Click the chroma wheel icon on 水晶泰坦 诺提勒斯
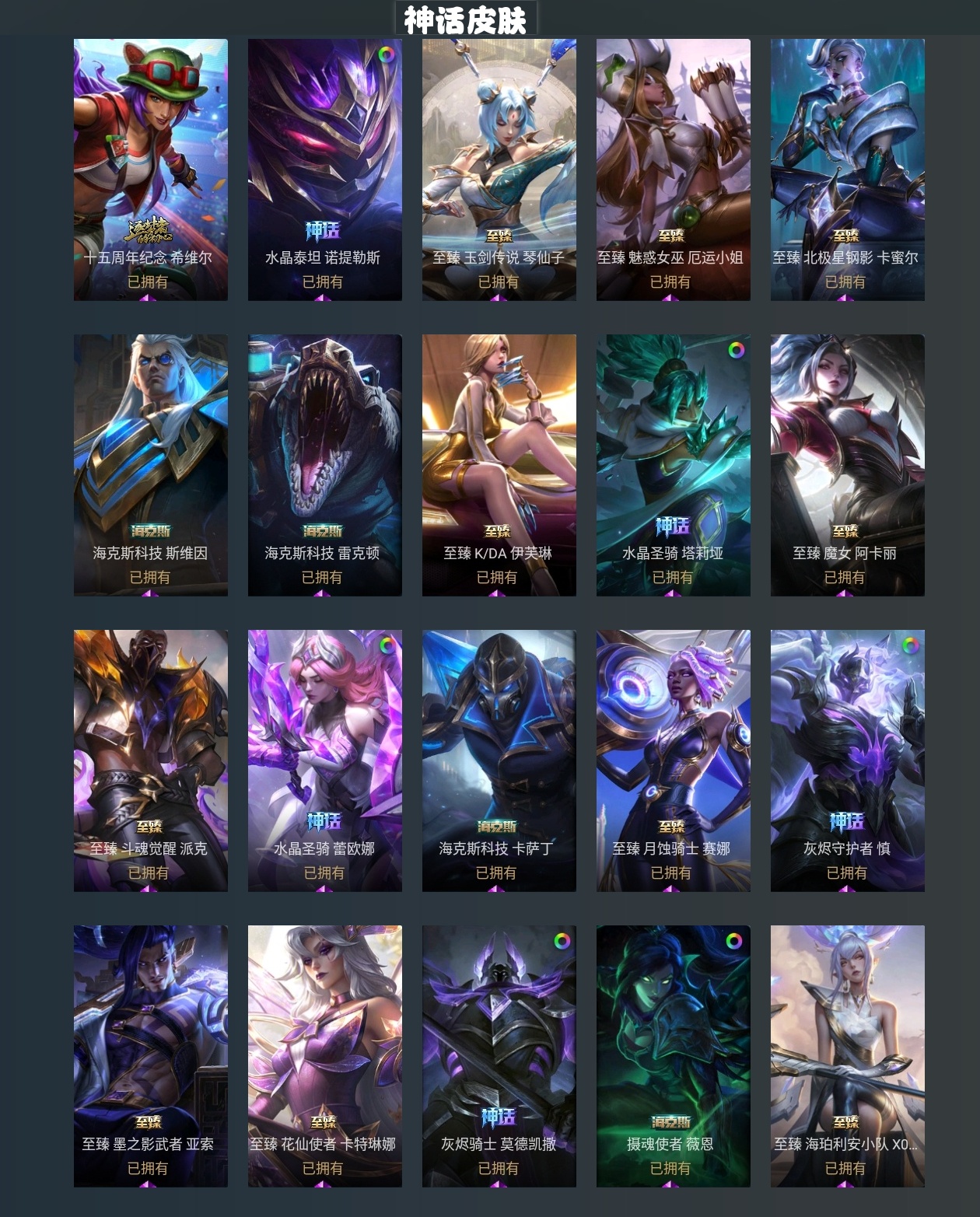 pyautogui.click(x=387, y=54)
